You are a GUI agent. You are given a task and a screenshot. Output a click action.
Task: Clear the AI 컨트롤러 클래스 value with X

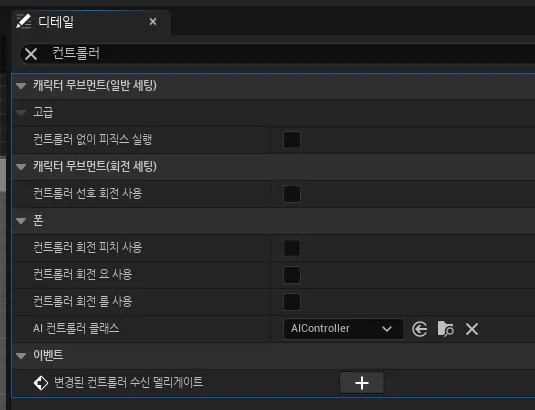(x=472, y=329)
